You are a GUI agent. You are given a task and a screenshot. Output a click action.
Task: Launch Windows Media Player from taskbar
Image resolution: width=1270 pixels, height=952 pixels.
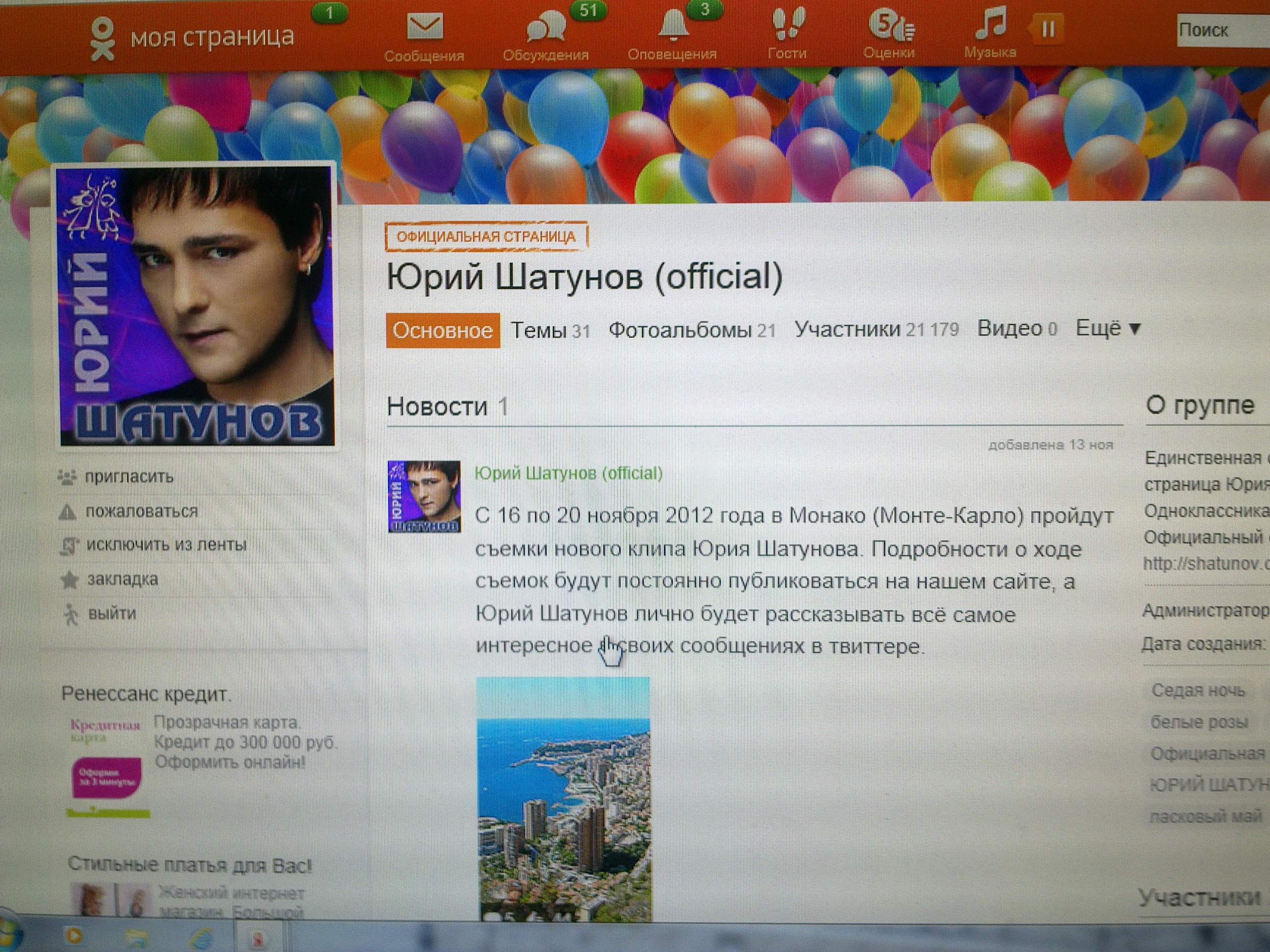coord(74,936)
